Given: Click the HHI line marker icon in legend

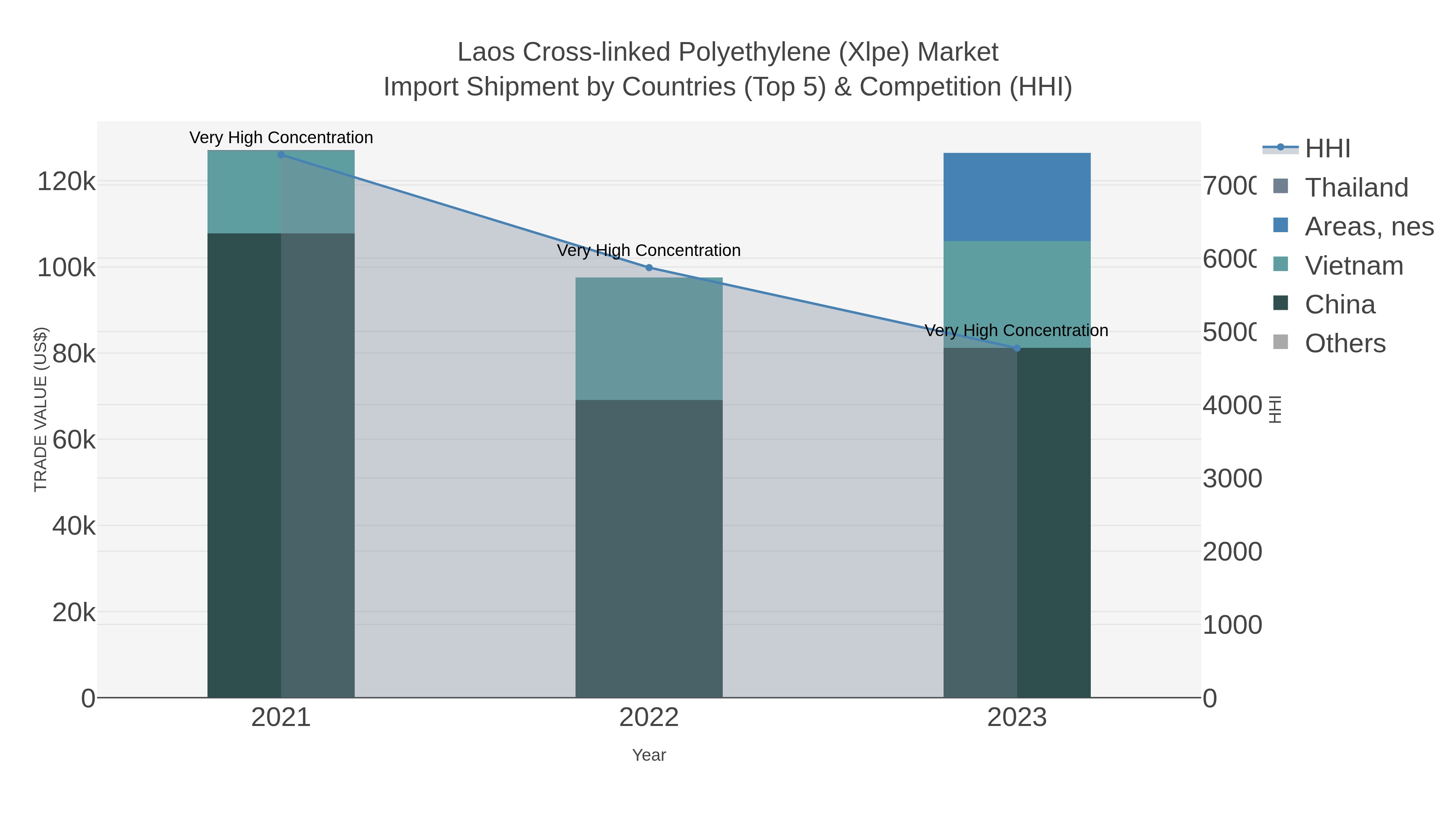Looking at the screenshot, I should tap(1280, 148).
